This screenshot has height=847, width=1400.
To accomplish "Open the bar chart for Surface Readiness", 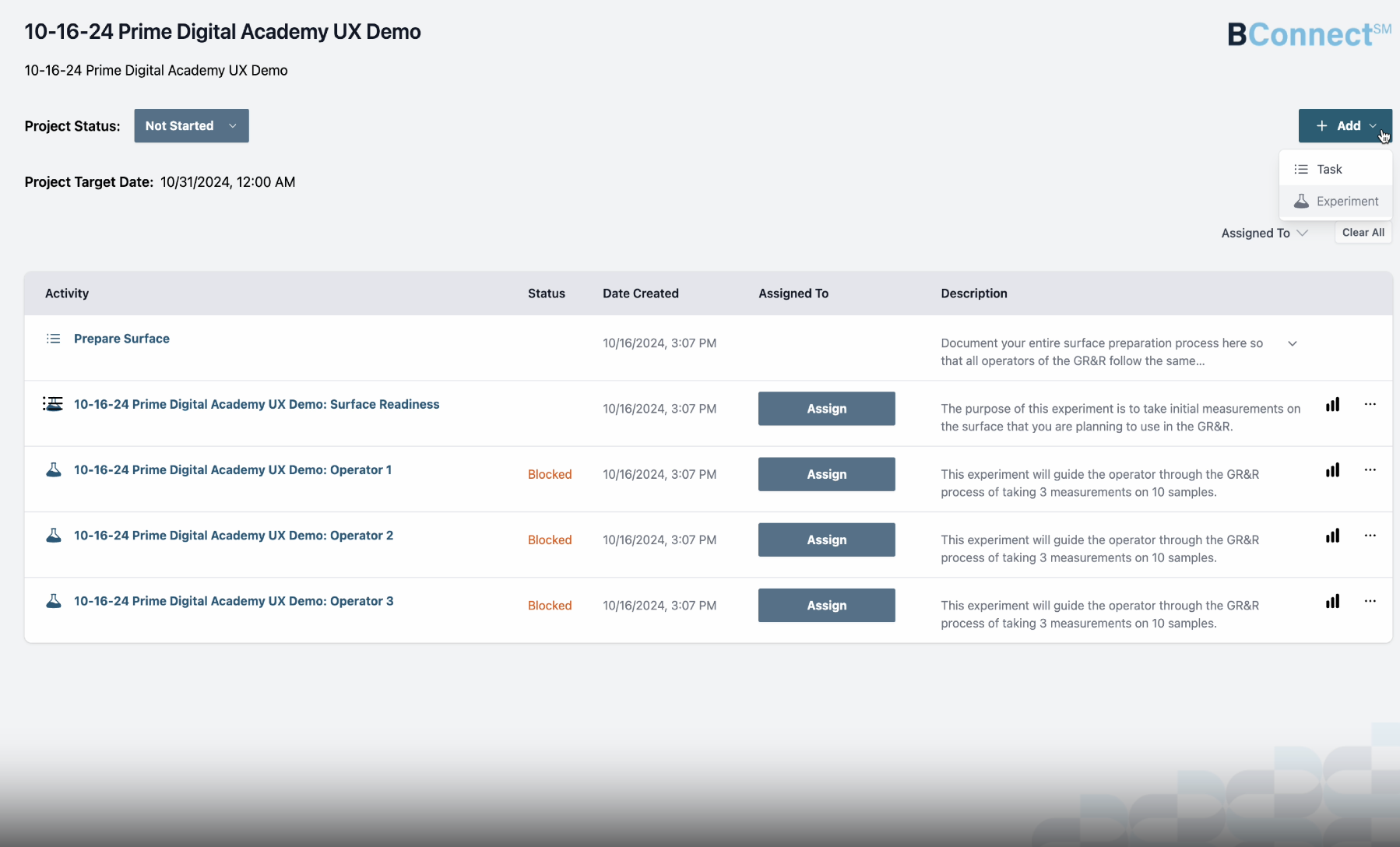I will coord(1332,405).
